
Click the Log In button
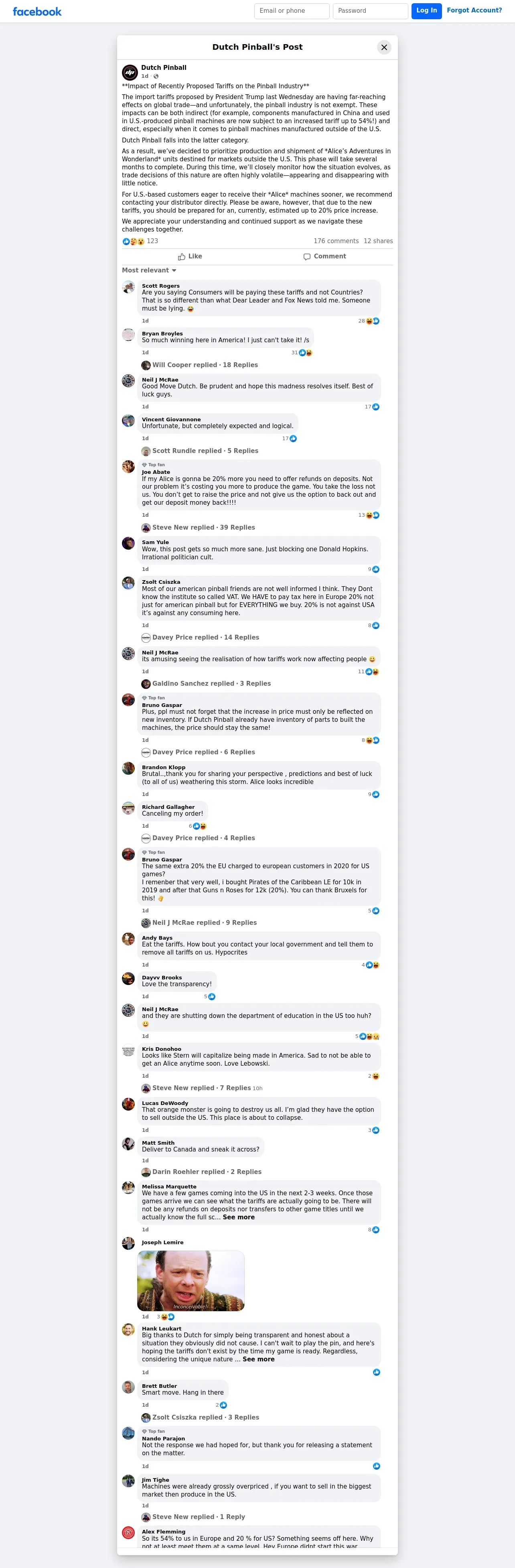[x=426, y=11]
